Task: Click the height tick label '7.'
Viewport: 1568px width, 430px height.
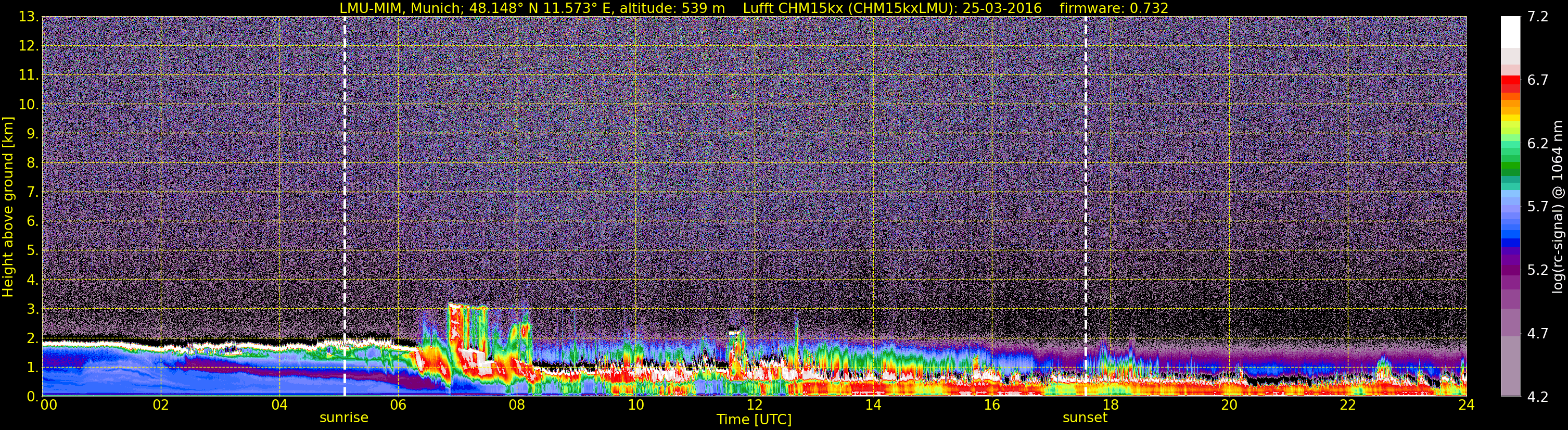Action: [32, 192]
